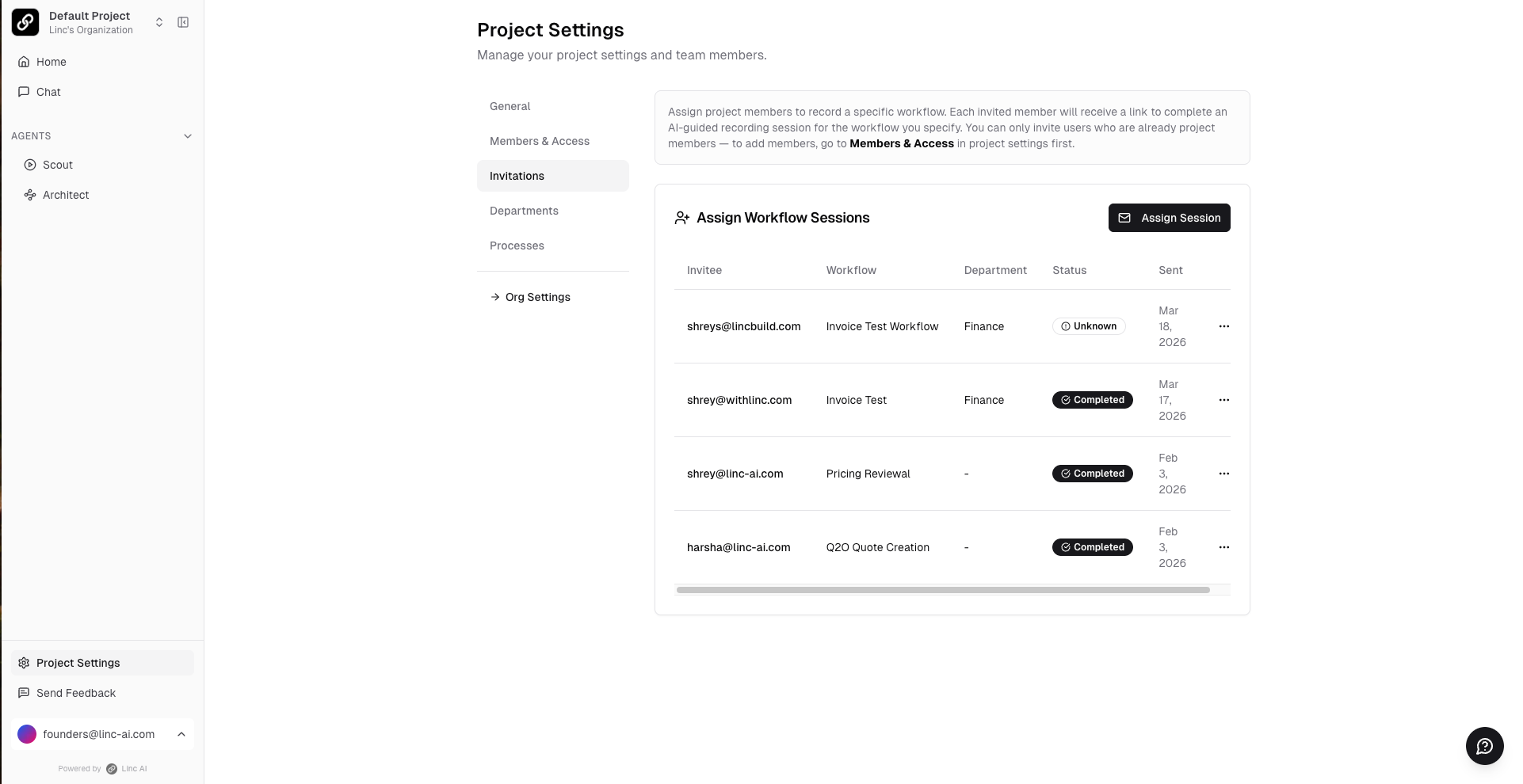Open the Scout agent
The width and height of the screenshot is (1523, 784).
tap(57, 165)
